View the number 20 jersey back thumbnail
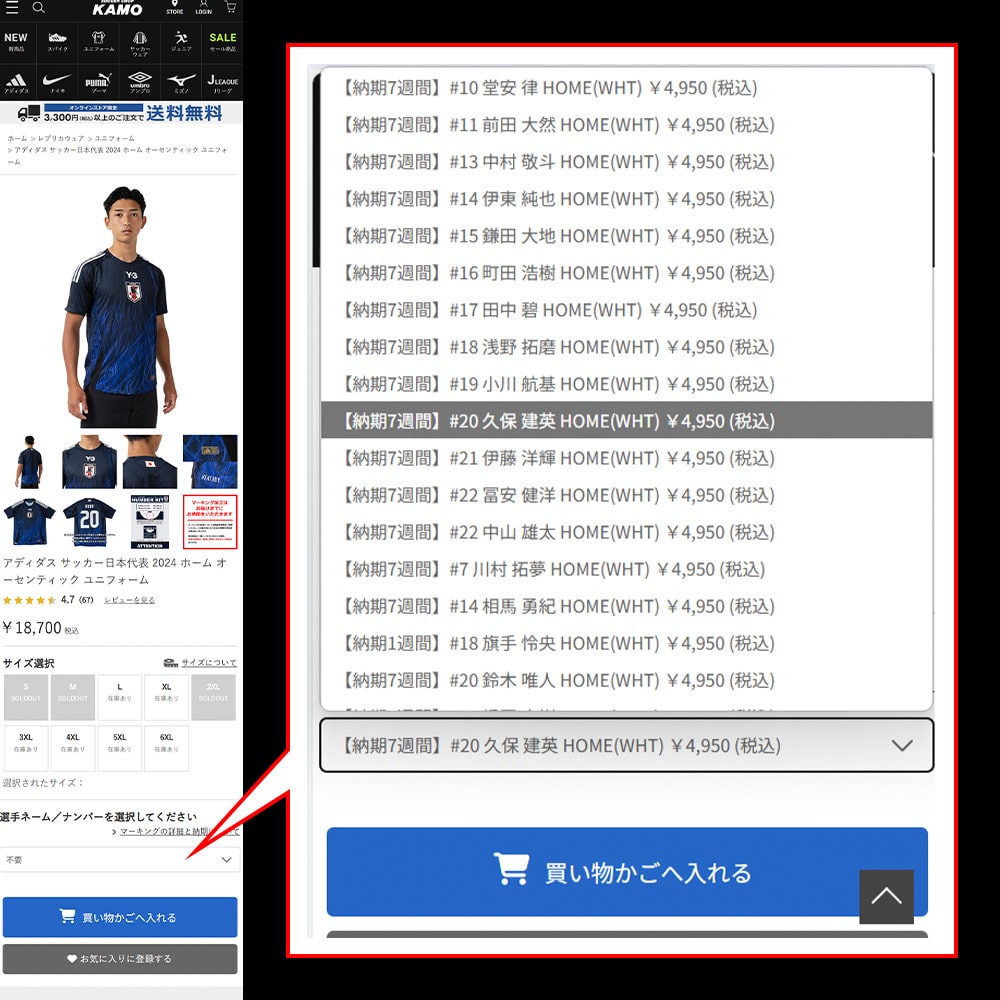Image resolution: width=1000 pixels, height=1000 pixels. [x=89, y=522]
